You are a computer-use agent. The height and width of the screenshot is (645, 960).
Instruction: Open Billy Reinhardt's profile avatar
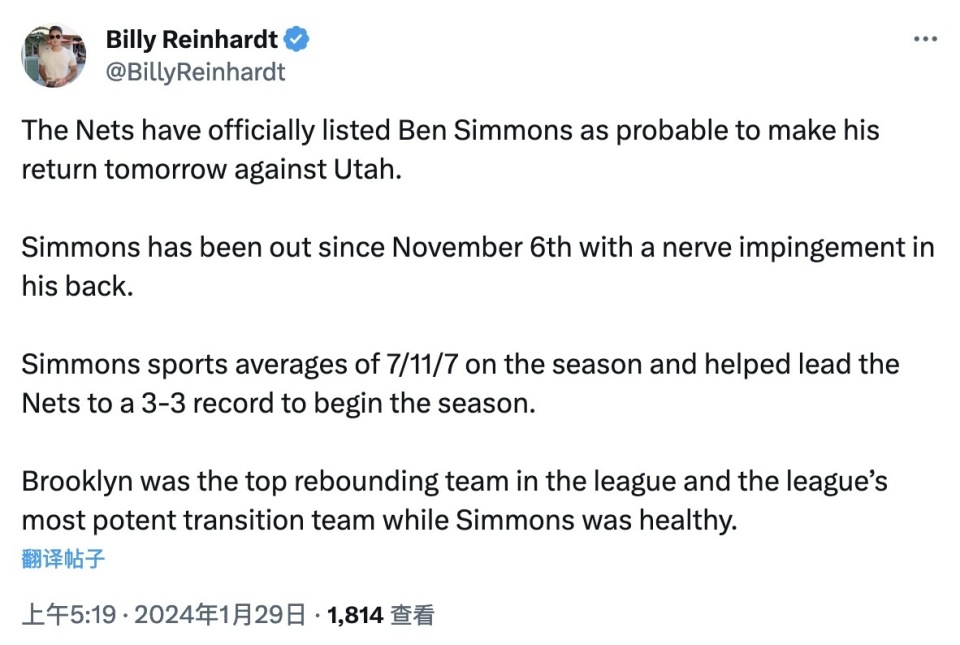click(54, 56)
